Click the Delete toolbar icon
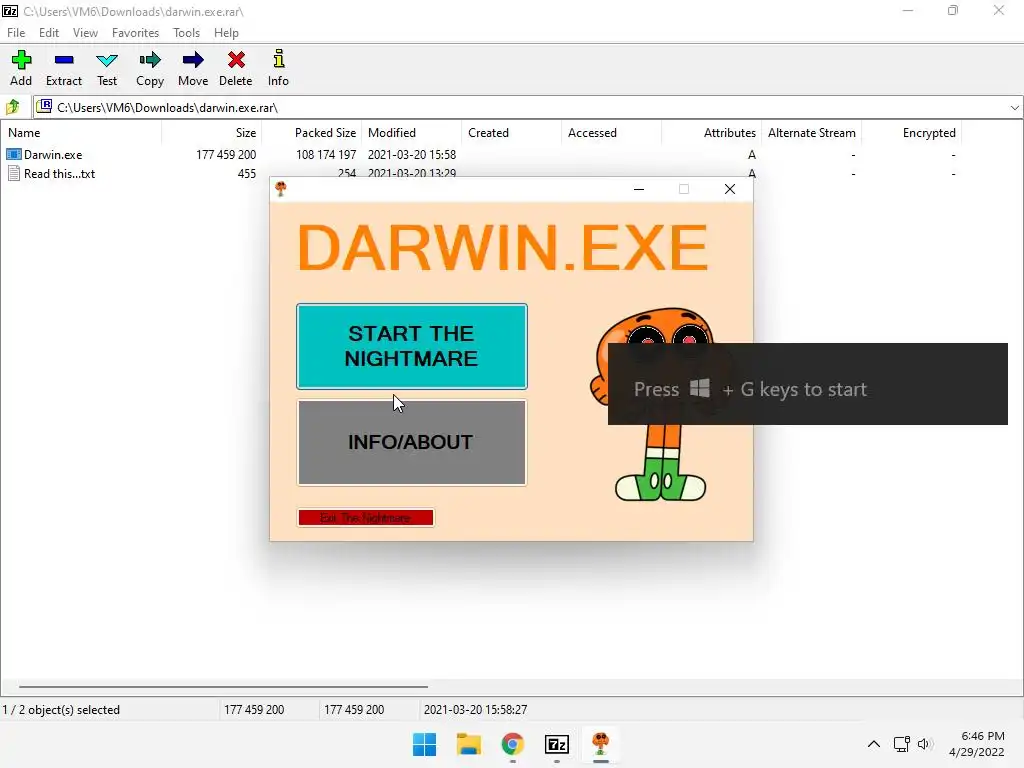This screenshot has height=768, width=1024. click(236, 67)
